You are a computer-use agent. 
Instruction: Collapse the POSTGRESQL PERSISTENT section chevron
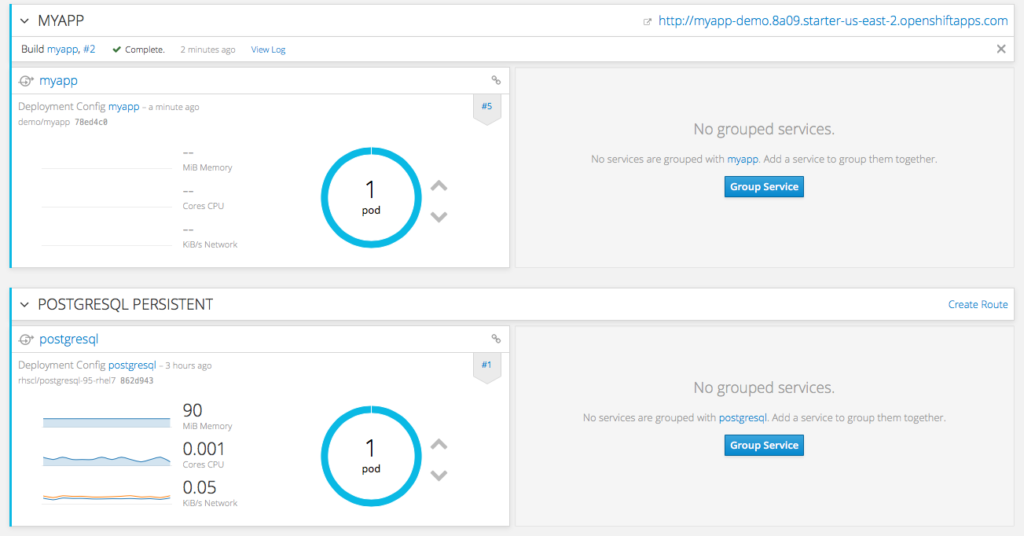pyautogui.click(x=25, y=304)
